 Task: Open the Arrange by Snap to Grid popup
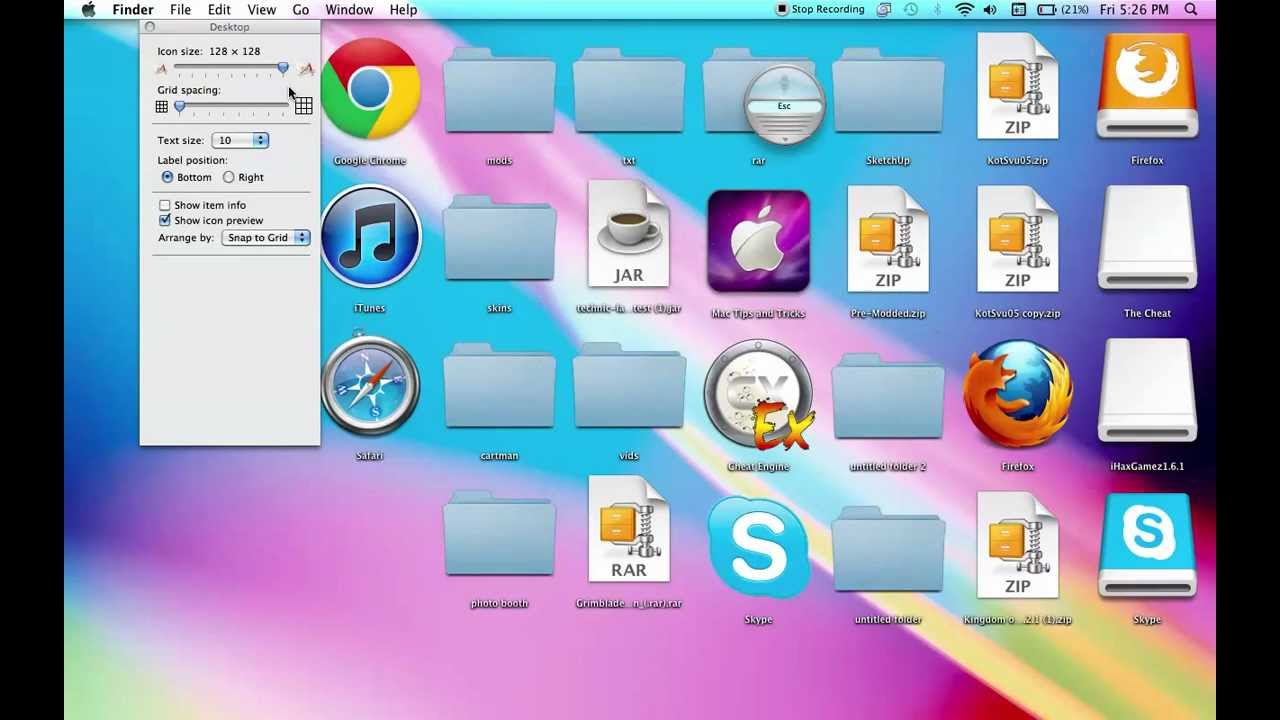tap(266, 238)
